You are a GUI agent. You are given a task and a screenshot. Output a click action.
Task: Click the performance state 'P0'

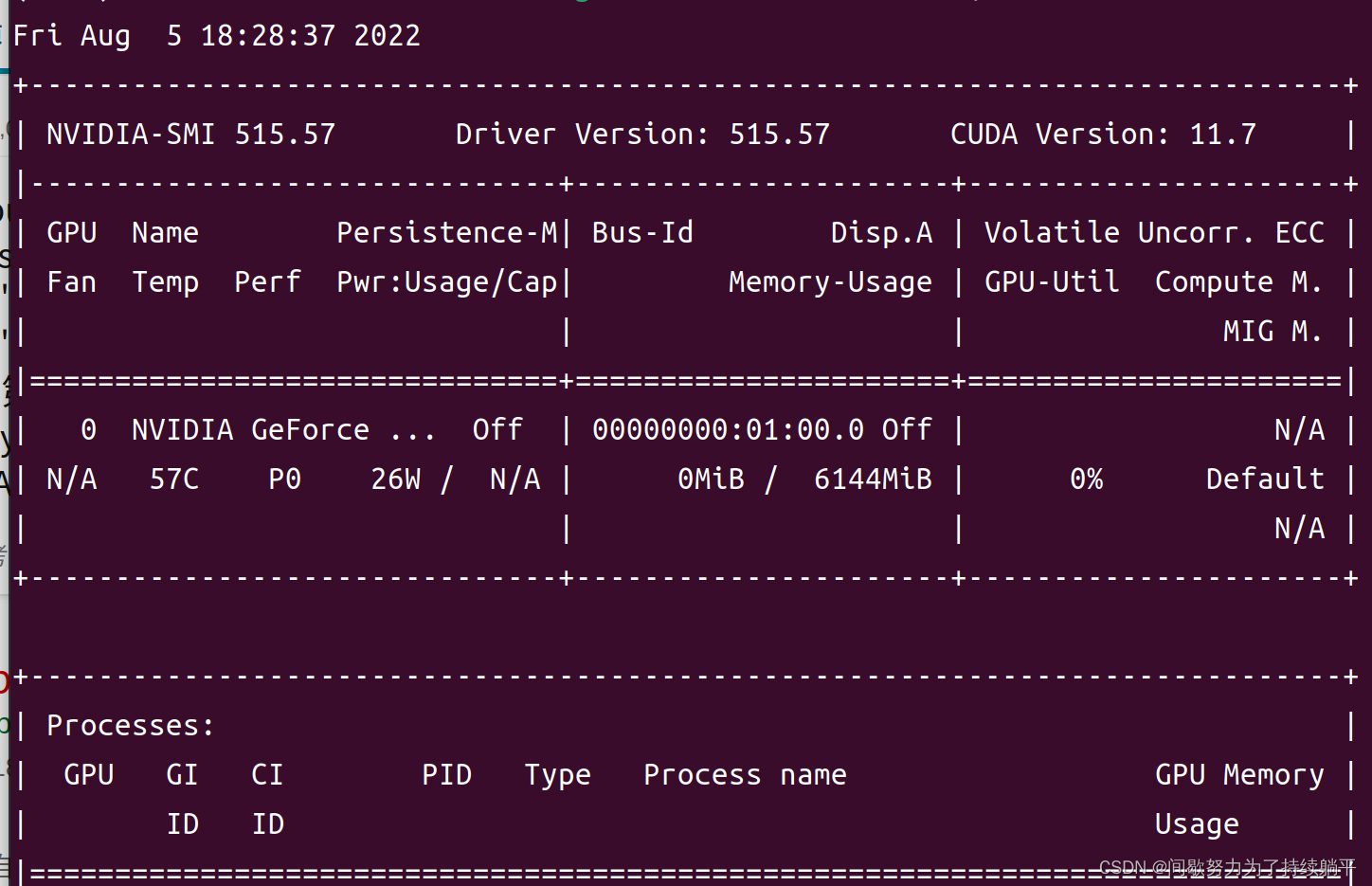point(284,479)
